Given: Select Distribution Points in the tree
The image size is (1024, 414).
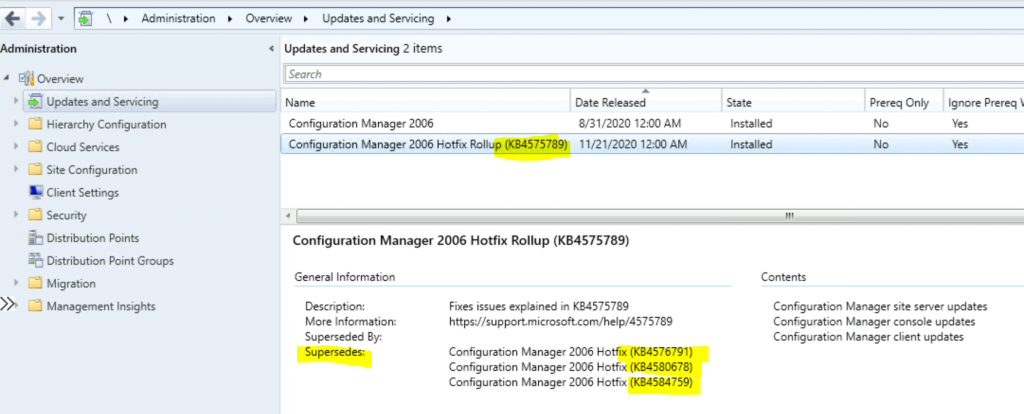Looking at the screenshot, I should (x=93, y=238).
